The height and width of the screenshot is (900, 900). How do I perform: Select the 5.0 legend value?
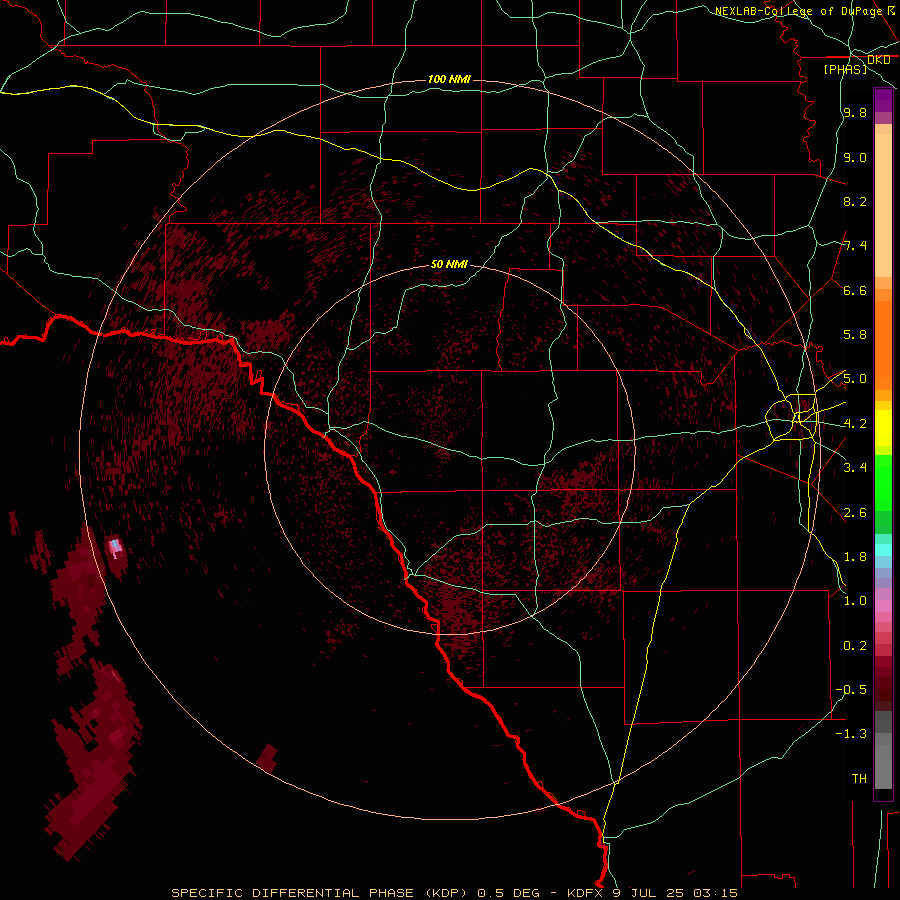(x=855, y=379)
